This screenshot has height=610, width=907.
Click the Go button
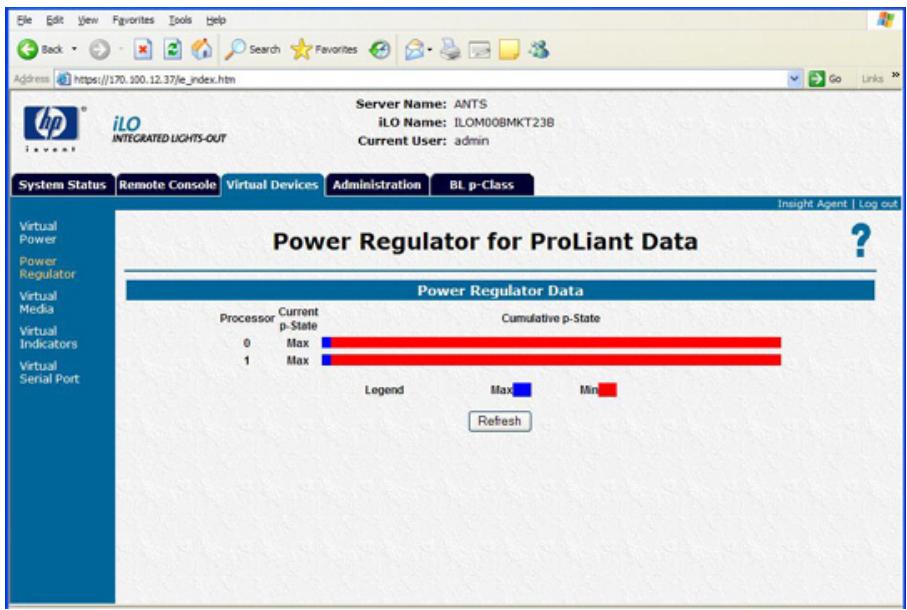pos(825,79)
